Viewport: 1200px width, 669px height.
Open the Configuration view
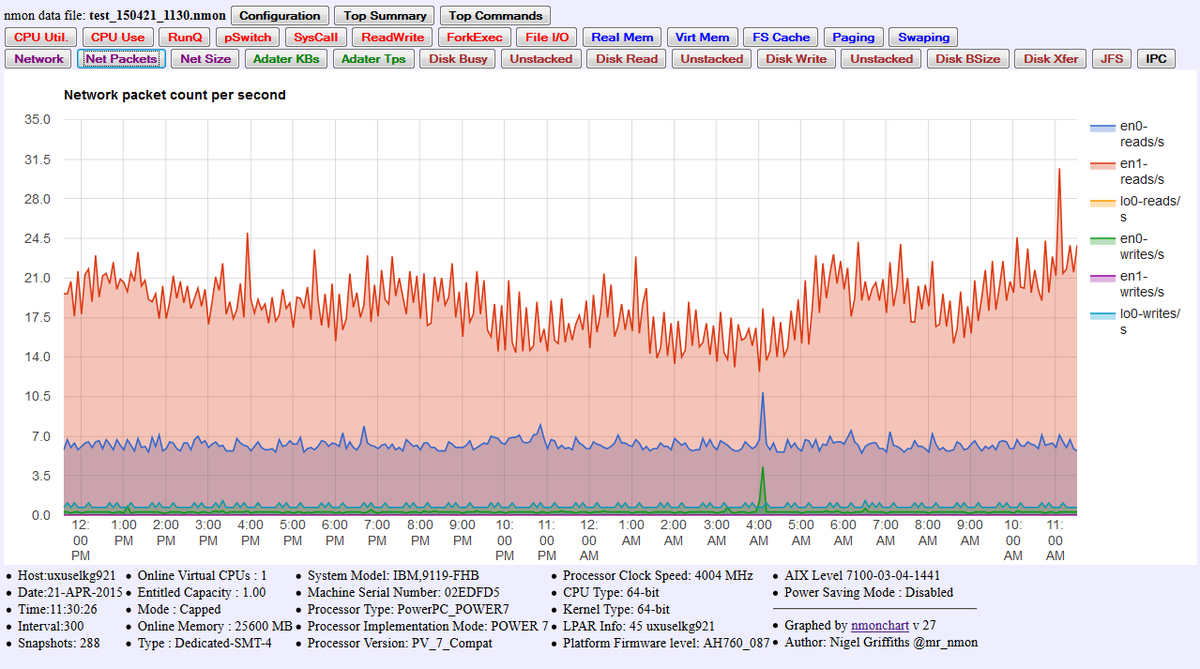coord(280,16)
